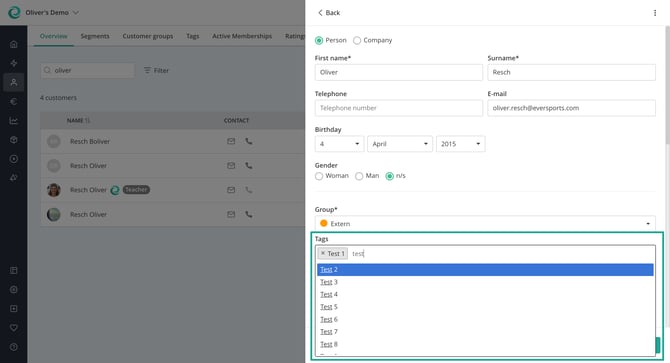The width and height of the screenshot is (670, 363).
Task: Click the Telephone number field
Action: point(399,108)
